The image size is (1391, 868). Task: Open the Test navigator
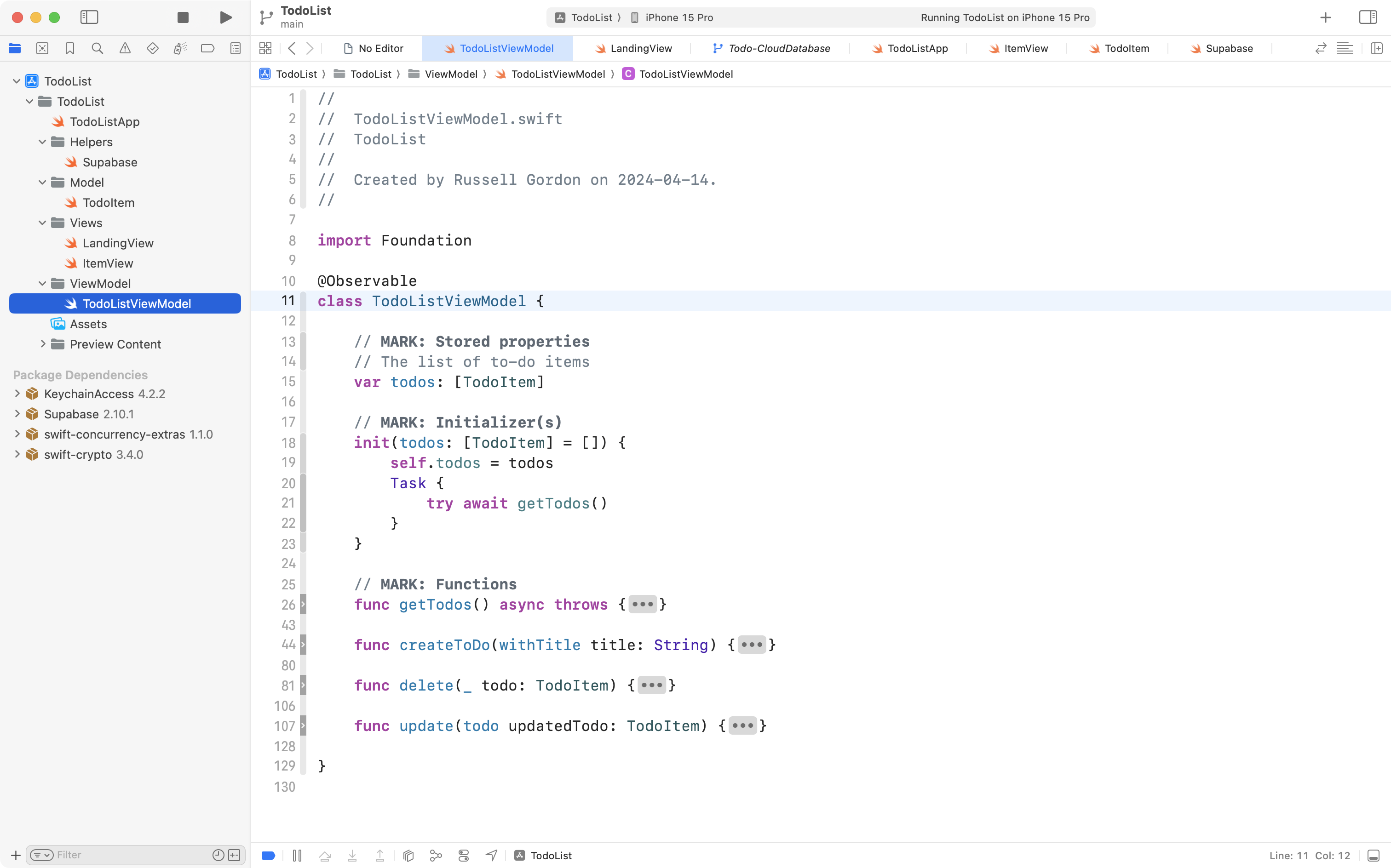coord(152,48)
